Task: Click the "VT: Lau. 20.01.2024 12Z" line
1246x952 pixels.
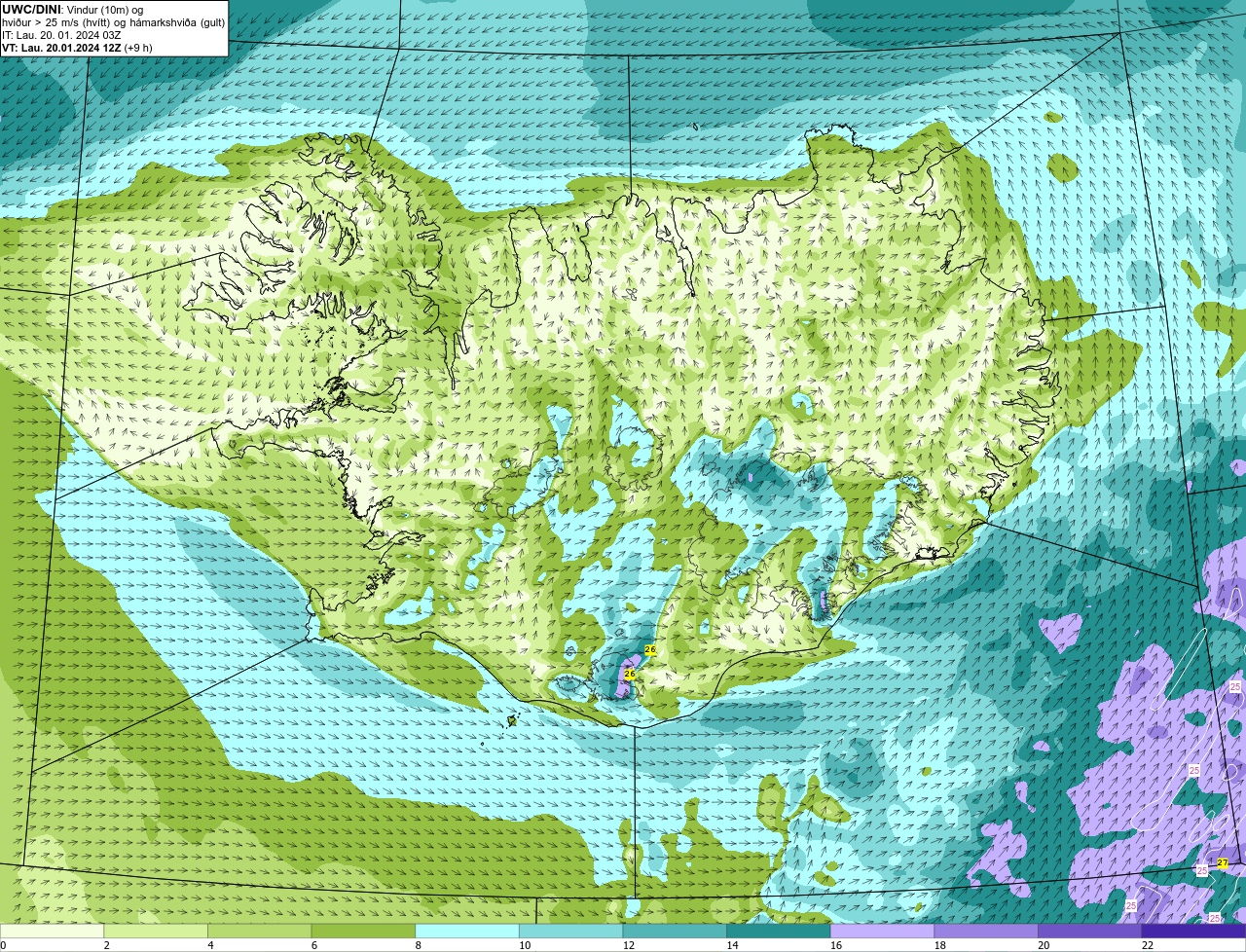Action: tap(60, 47)
